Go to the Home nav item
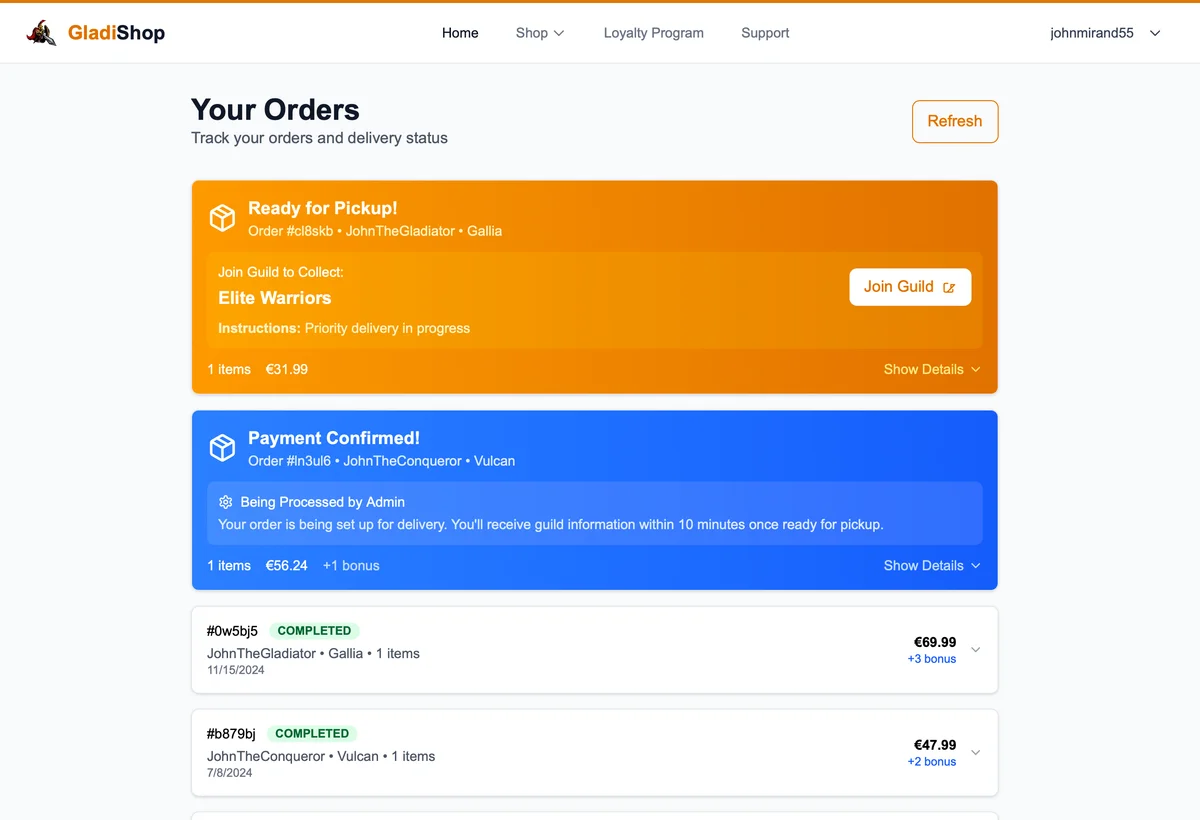 click(x=460, y=33)
